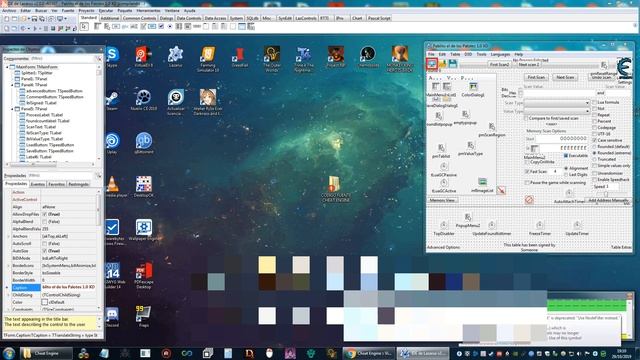
Task: Toggle the AutoSize property checkbox
Action: pos(44,251)
